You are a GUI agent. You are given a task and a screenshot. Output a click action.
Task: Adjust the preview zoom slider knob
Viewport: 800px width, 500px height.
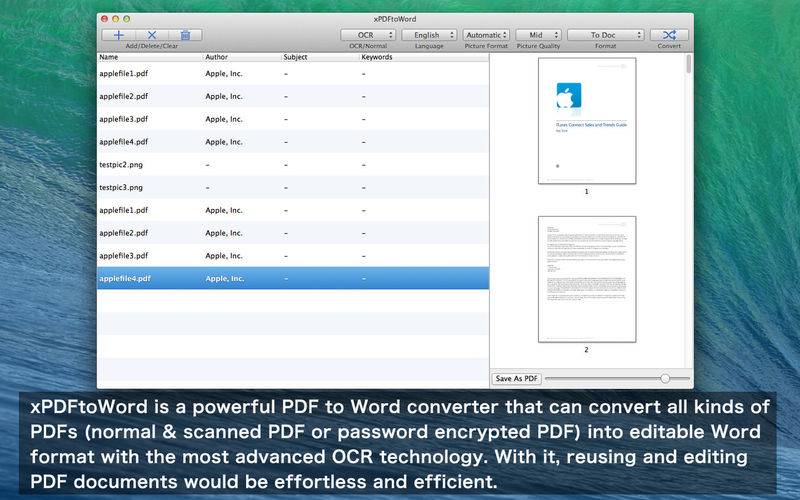click(665, 379)
